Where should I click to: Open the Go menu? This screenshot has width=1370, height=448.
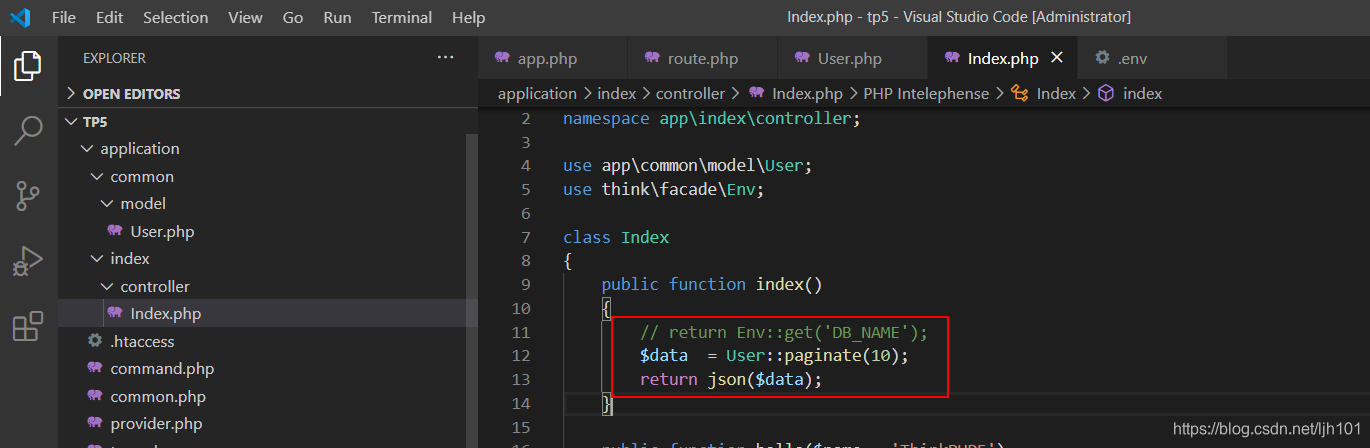pos(293,18)
